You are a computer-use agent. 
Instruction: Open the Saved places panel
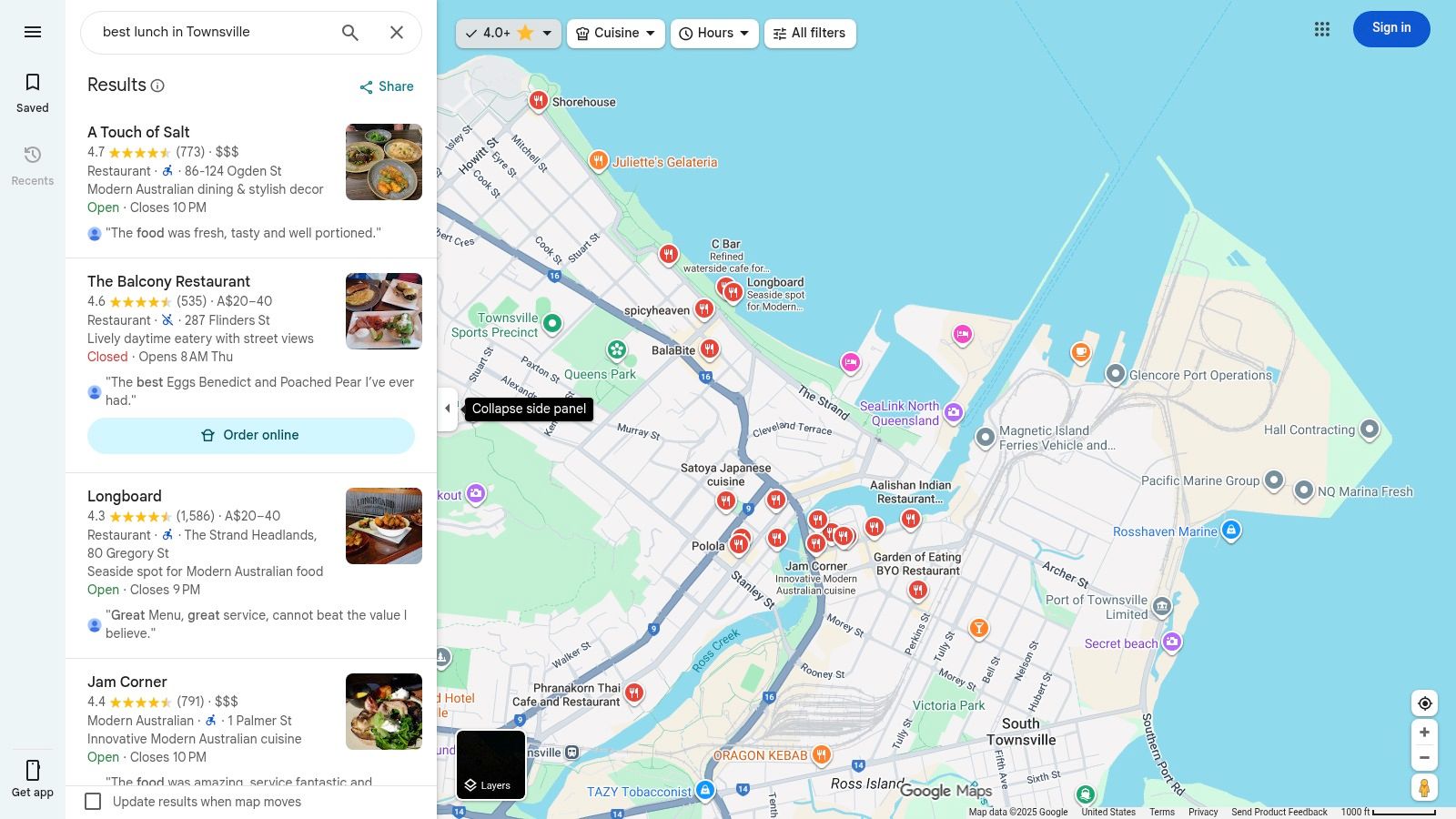pyautogui.click(x=33, y=91)
